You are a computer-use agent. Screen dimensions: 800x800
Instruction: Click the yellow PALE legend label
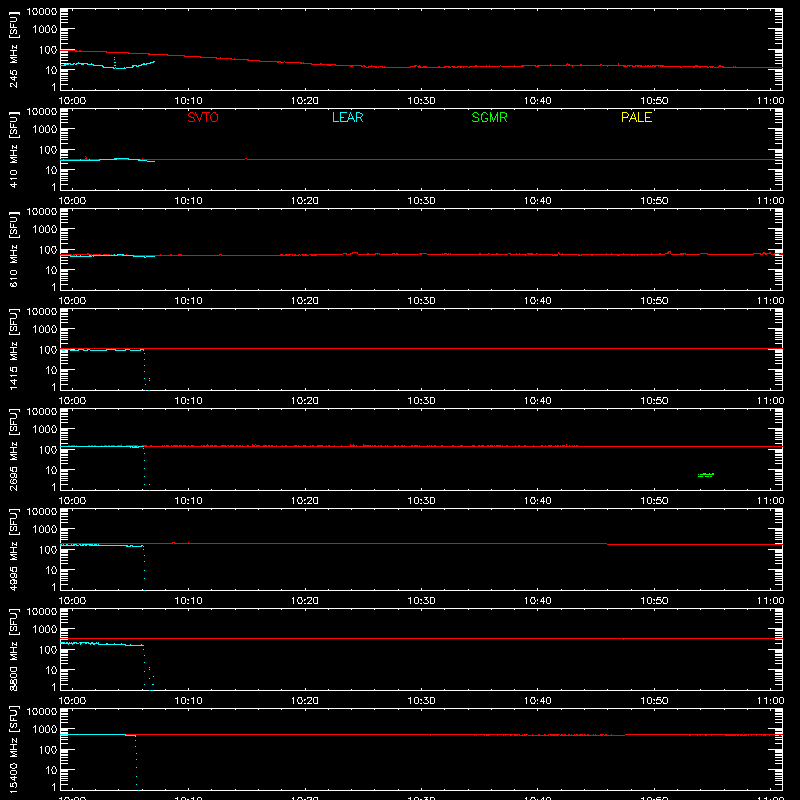[636, 117]
